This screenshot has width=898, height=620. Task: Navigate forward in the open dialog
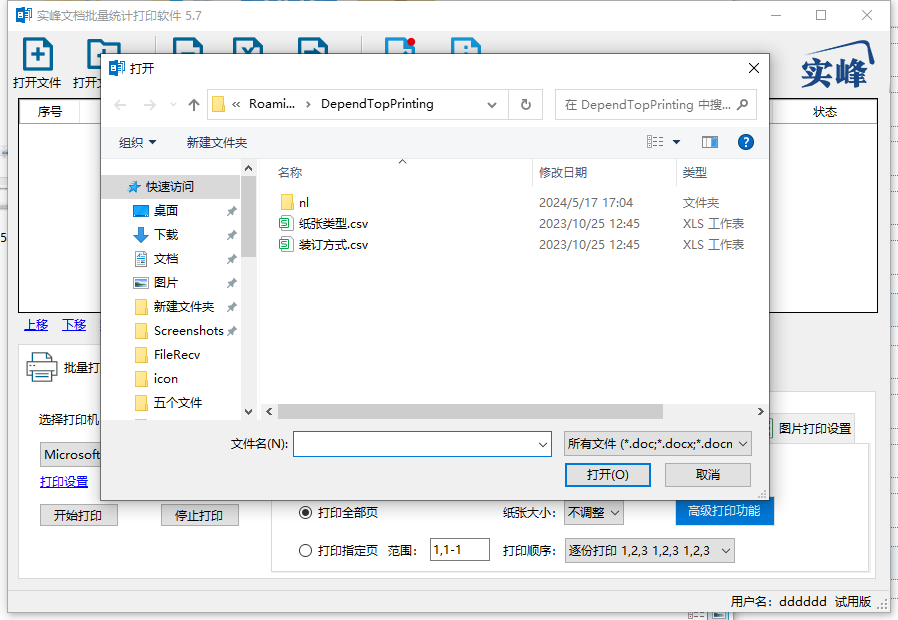(x=149, y=105)
